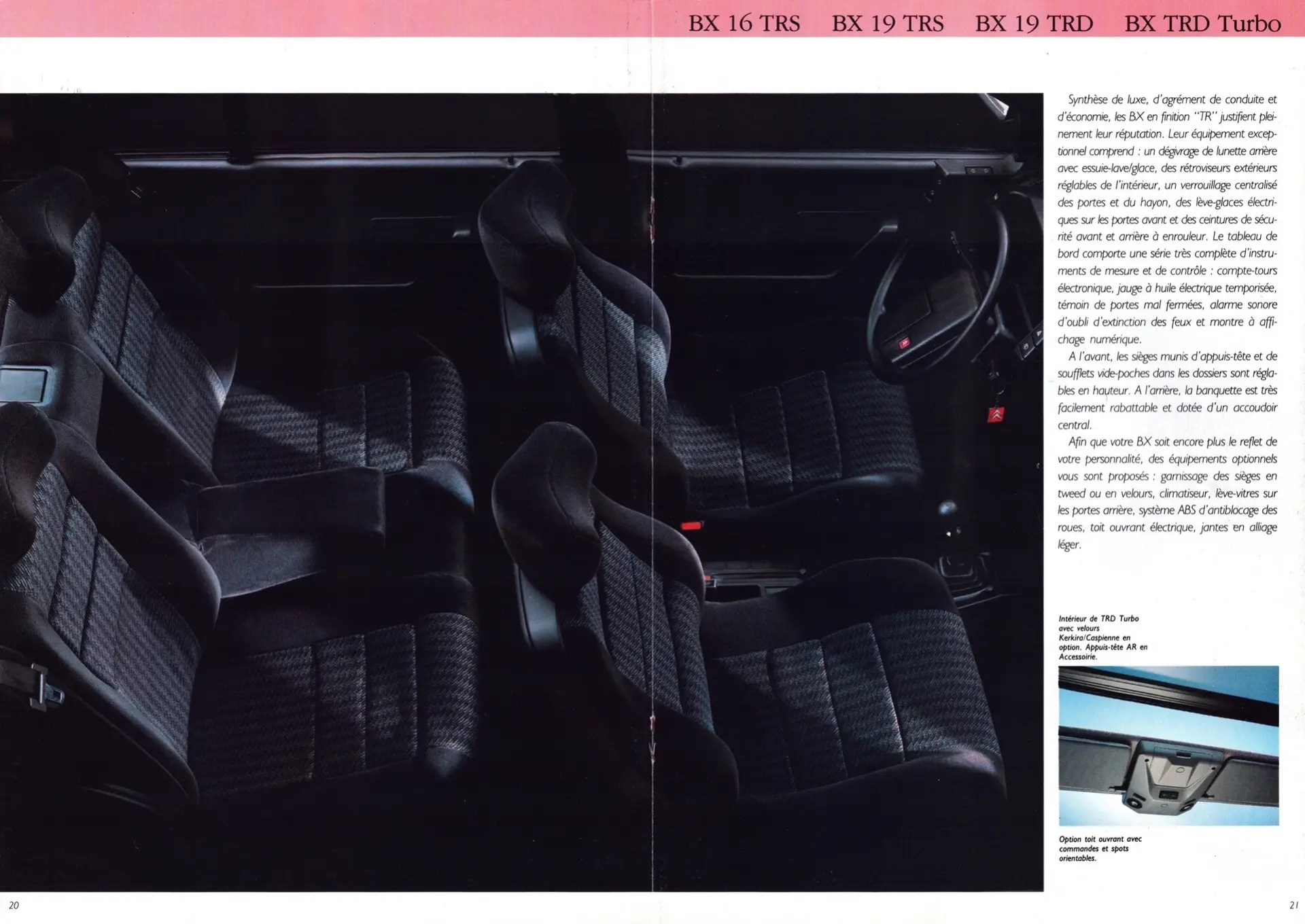
Task: Click the BX TRD Turbo heading
Action: [x=1202, y=23]
